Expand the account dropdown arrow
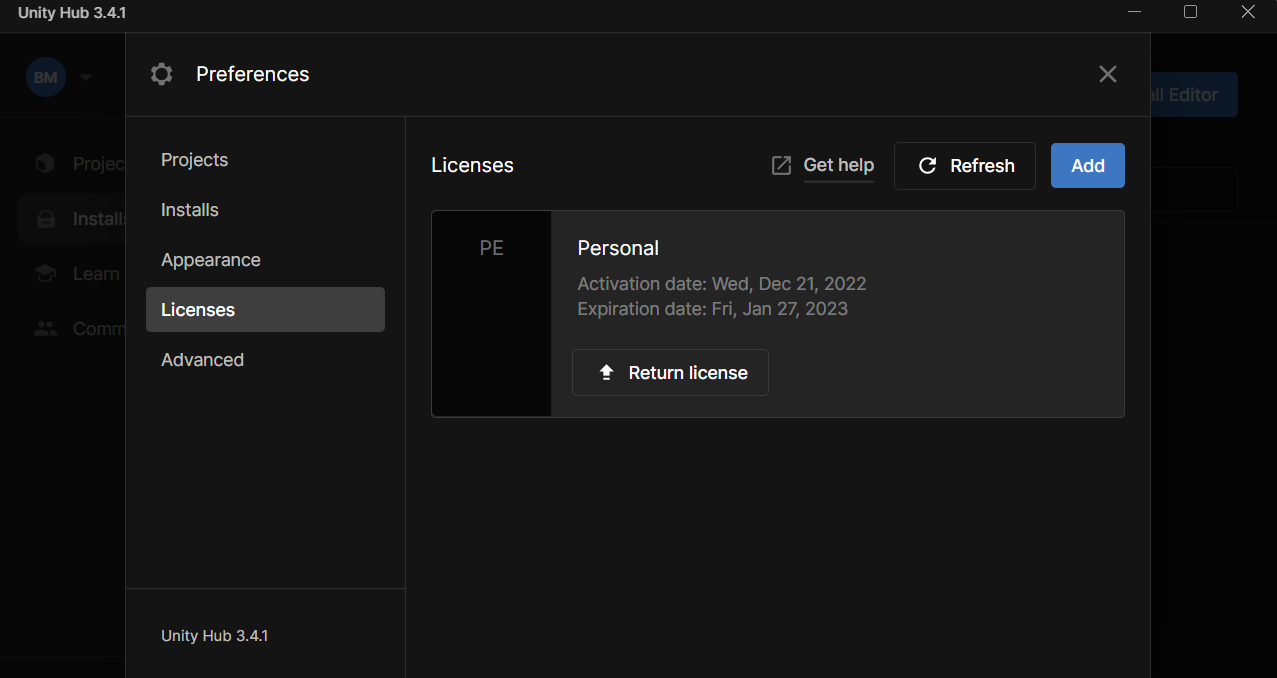 (x=85, y=77)
